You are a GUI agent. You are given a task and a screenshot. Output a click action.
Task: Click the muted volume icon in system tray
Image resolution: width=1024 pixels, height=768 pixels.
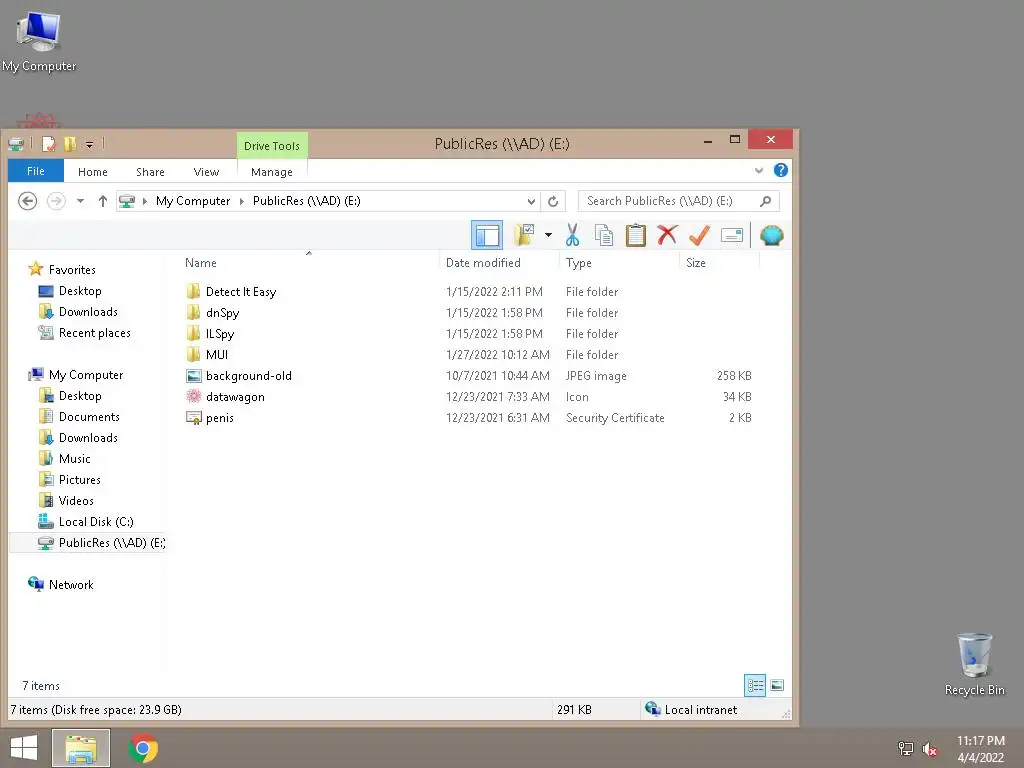[x=929, y=749]
